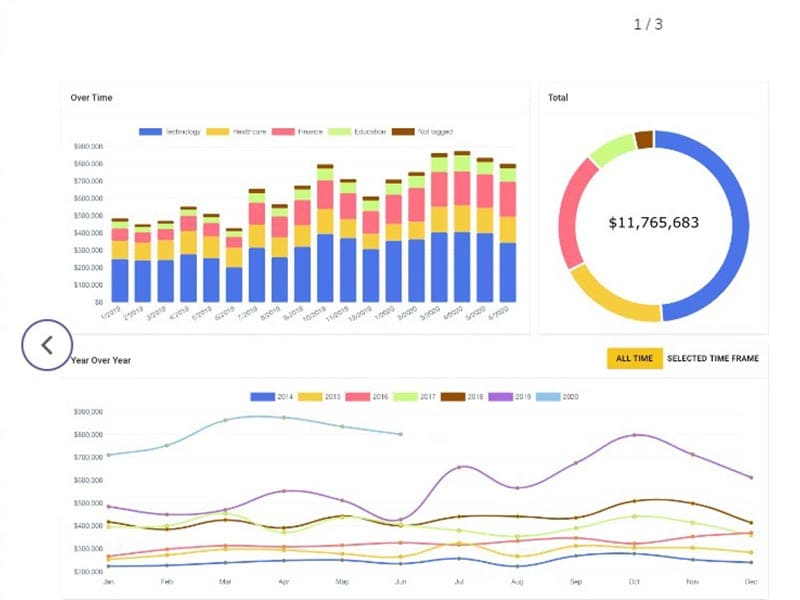Toggle the Technology legend series
800x600 pixels.
(170, 132)
